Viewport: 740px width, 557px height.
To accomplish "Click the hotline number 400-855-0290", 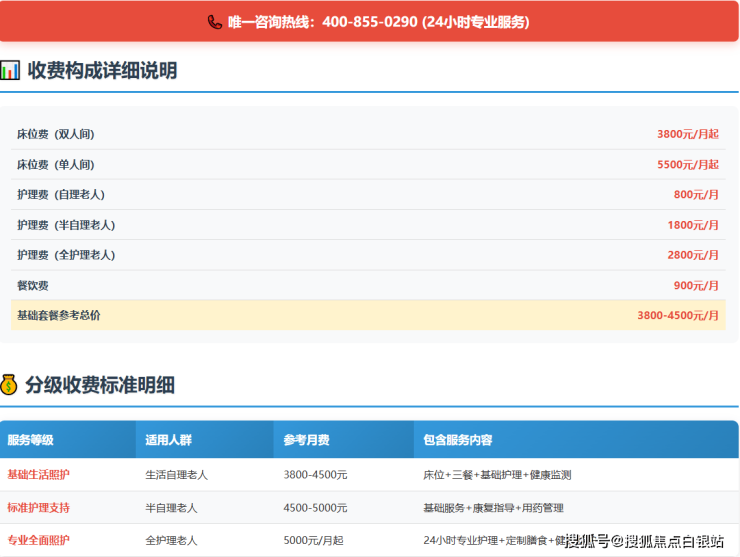I will (370, 22).
